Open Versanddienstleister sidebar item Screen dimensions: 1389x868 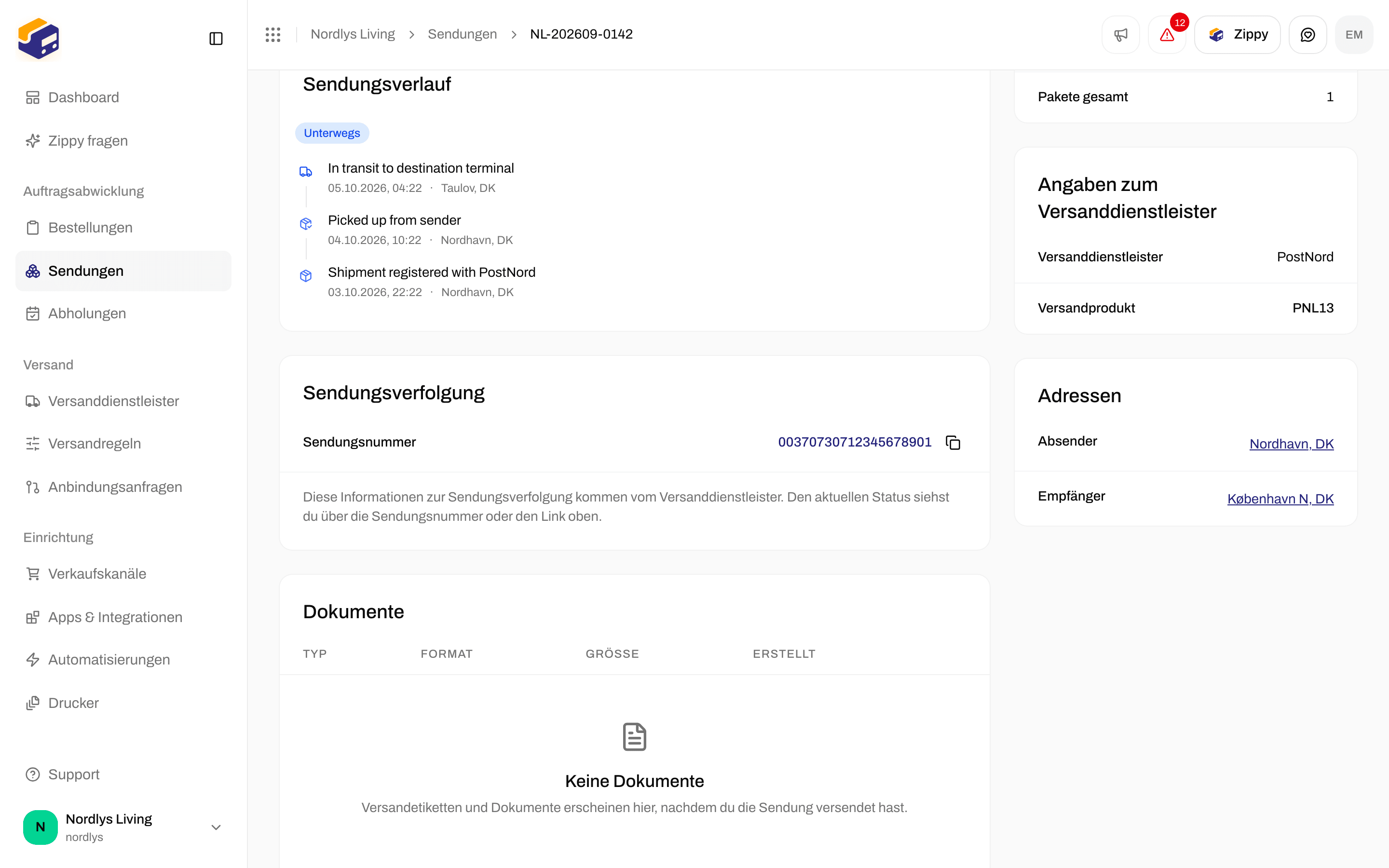tap(123, 401)
